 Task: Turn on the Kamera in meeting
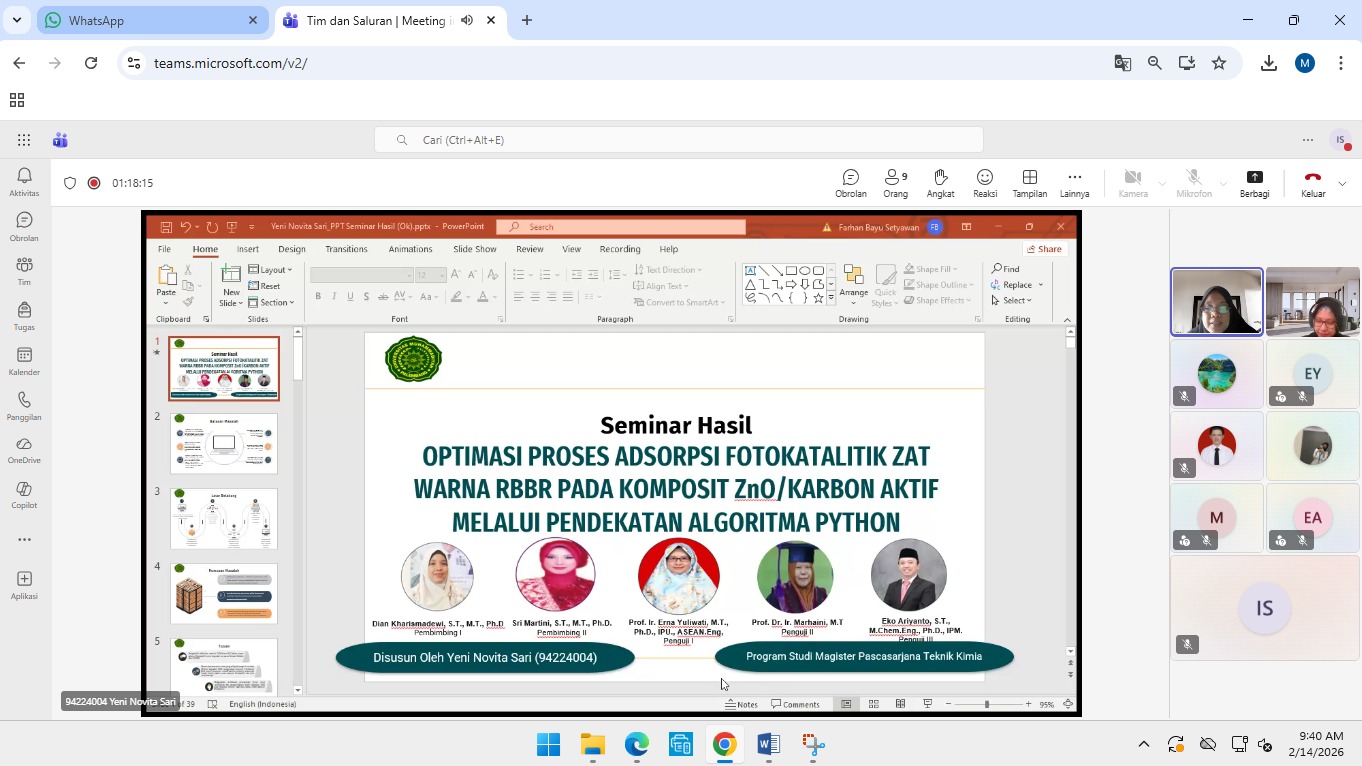tap(1132, 183)
